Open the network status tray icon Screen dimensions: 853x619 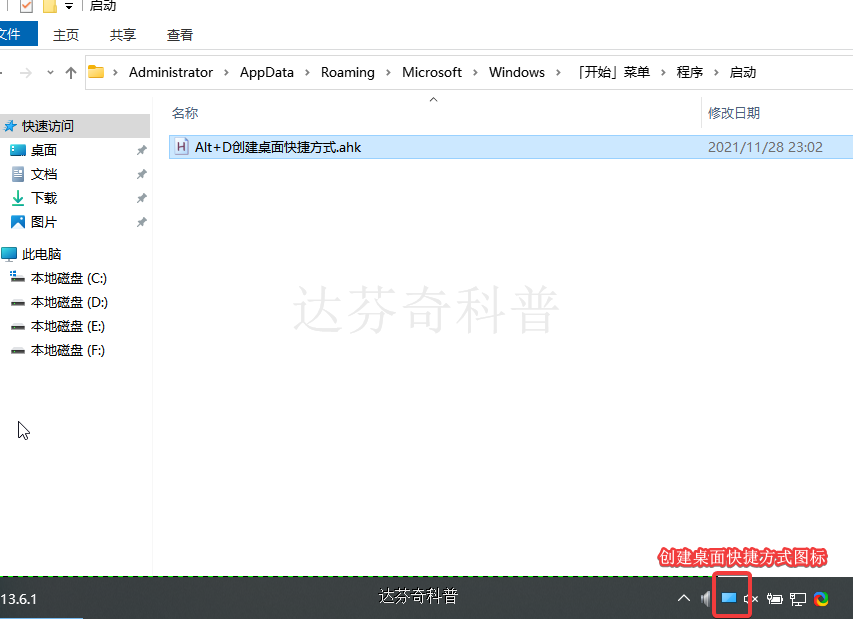[797, 597]
